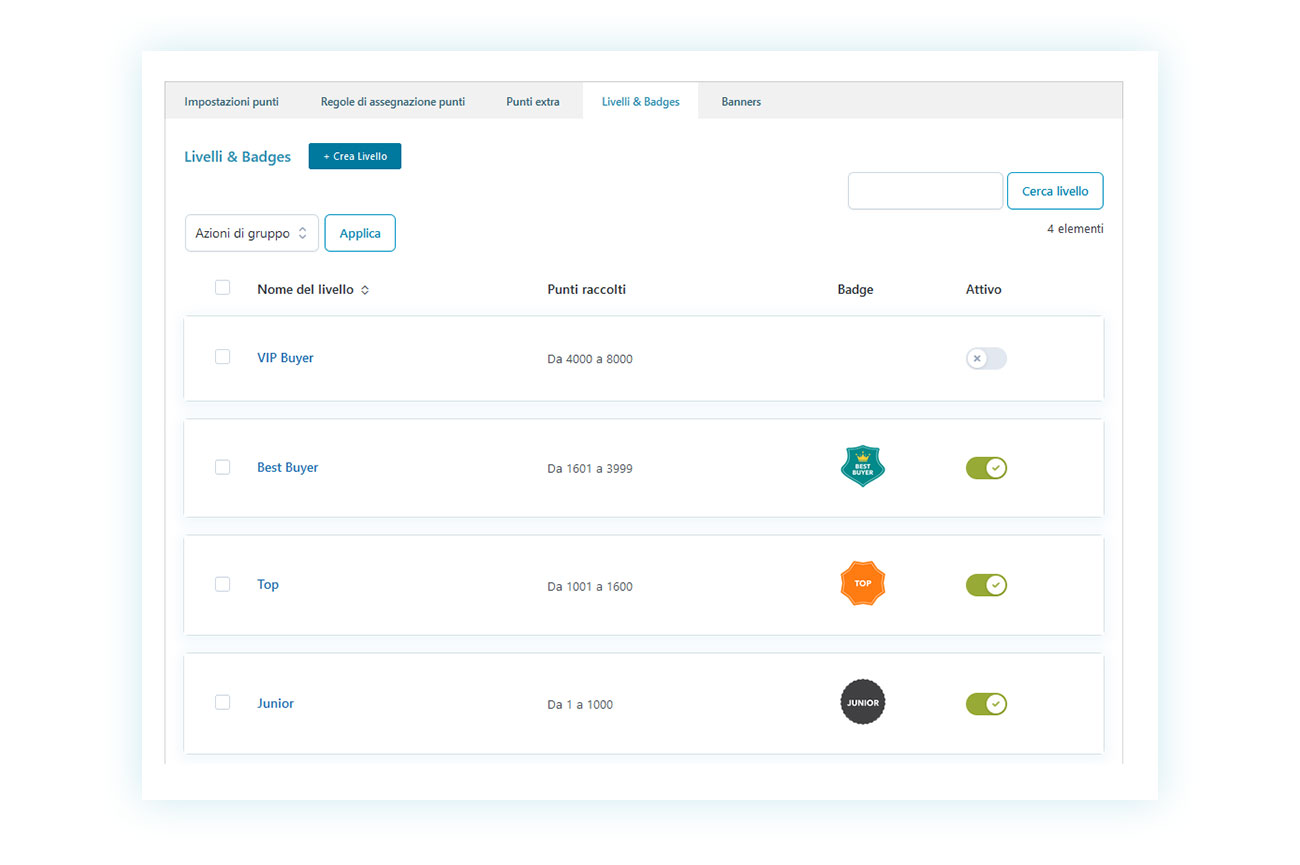1300x865 pixels.
Task: Open the VIP Buyer level link
Action: (x=285, y=357)
